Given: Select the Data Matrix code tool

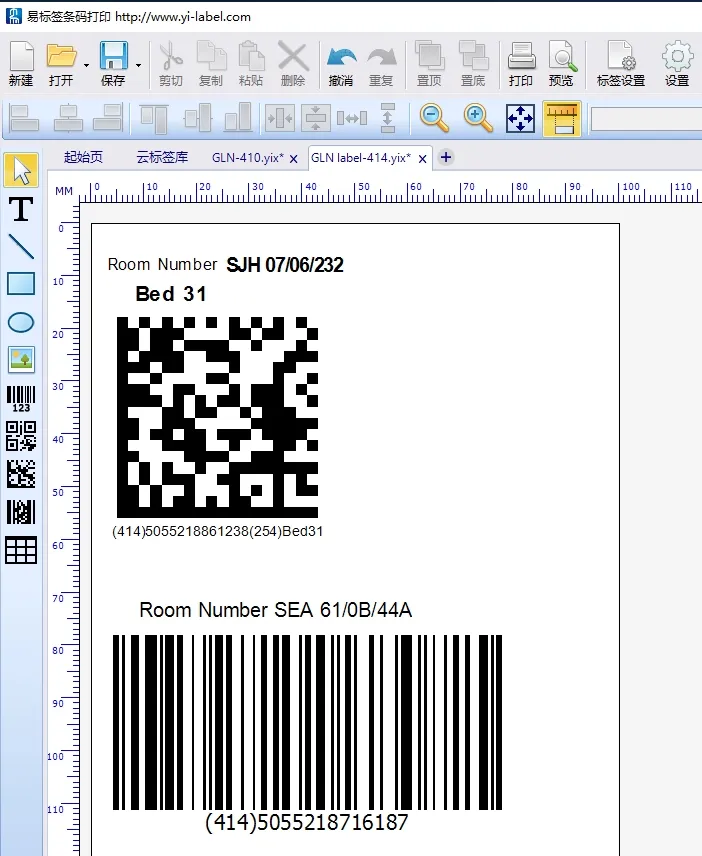Looking at the screenshot, I should pyautogui.click(x=21, y=474).
